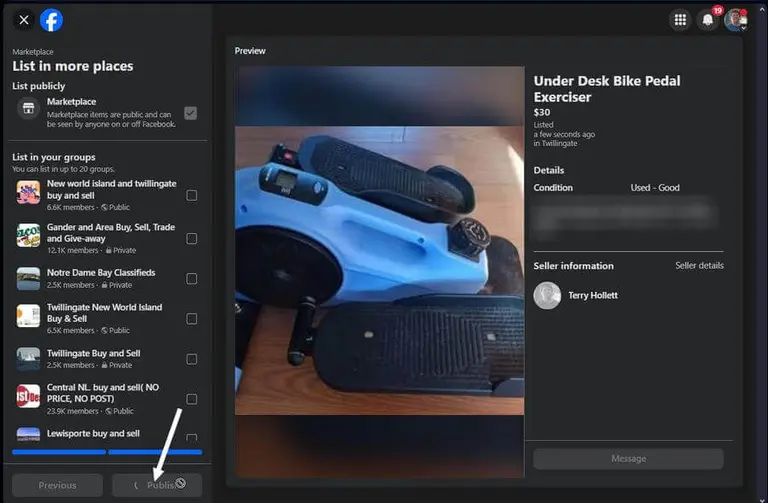
Task: Close the listing editor with the X button
Action: click(x=24, y=20)
